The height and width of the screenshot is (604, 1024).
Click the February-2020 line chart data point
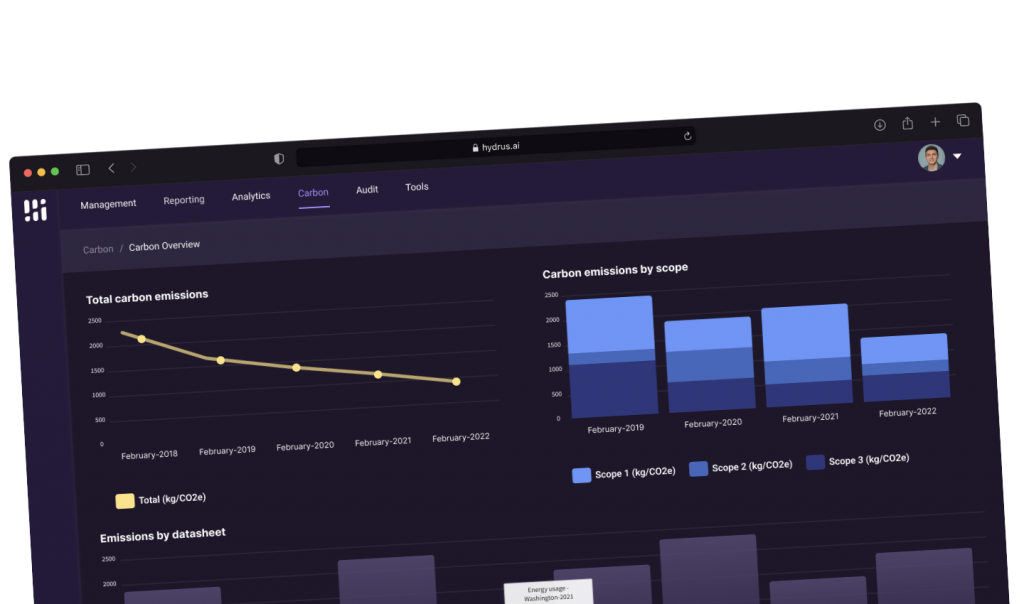(x=296, y=368)
